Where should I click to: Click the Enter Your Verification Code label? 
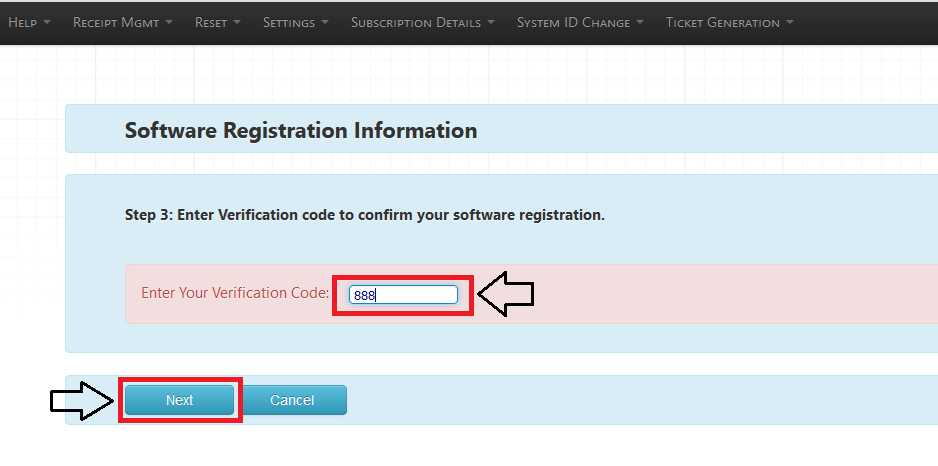[x=235, y=293]
